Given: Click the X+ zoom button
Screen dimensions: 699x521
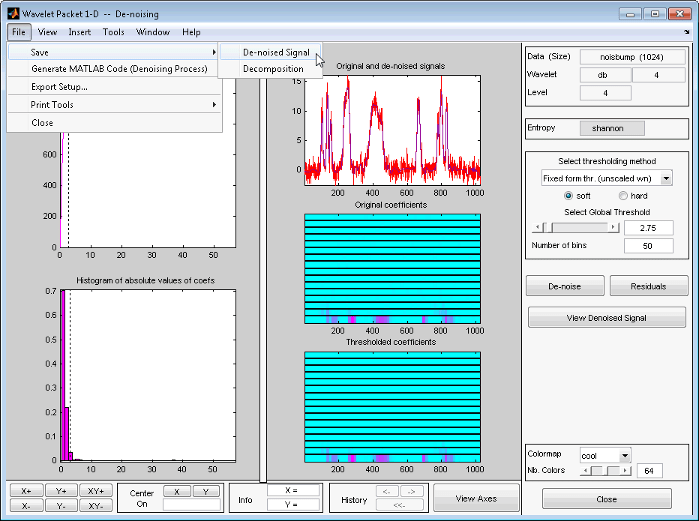Looking at the screenshot, I should point(26,491).
